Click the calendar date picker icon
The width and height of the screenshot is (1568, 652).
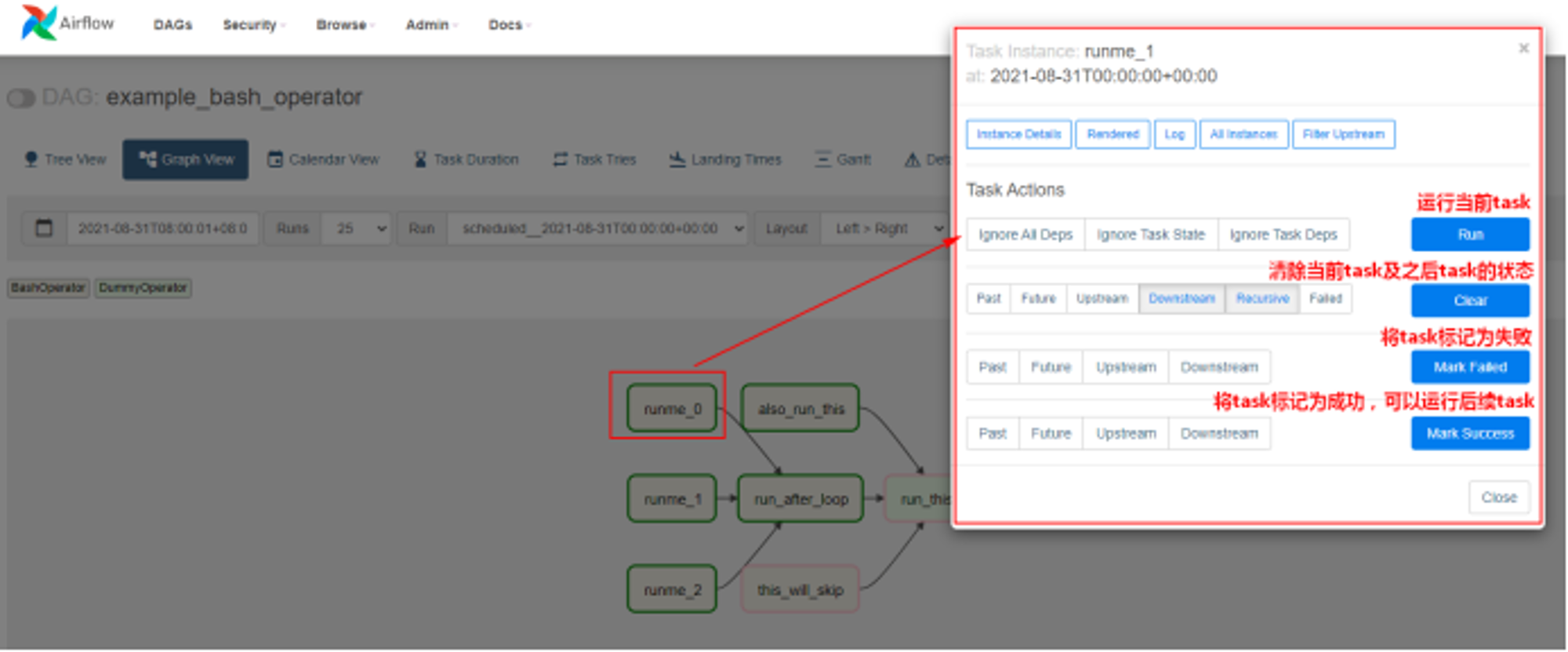(x=44, y=228)
